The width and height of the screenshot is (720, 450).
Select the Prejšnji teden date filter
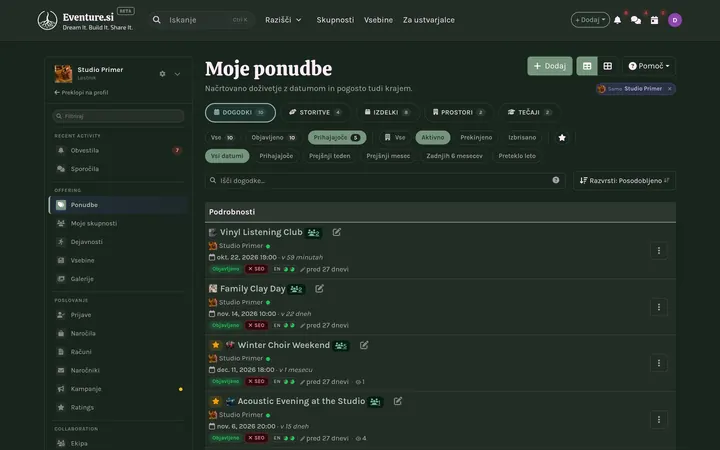(329, 156)
